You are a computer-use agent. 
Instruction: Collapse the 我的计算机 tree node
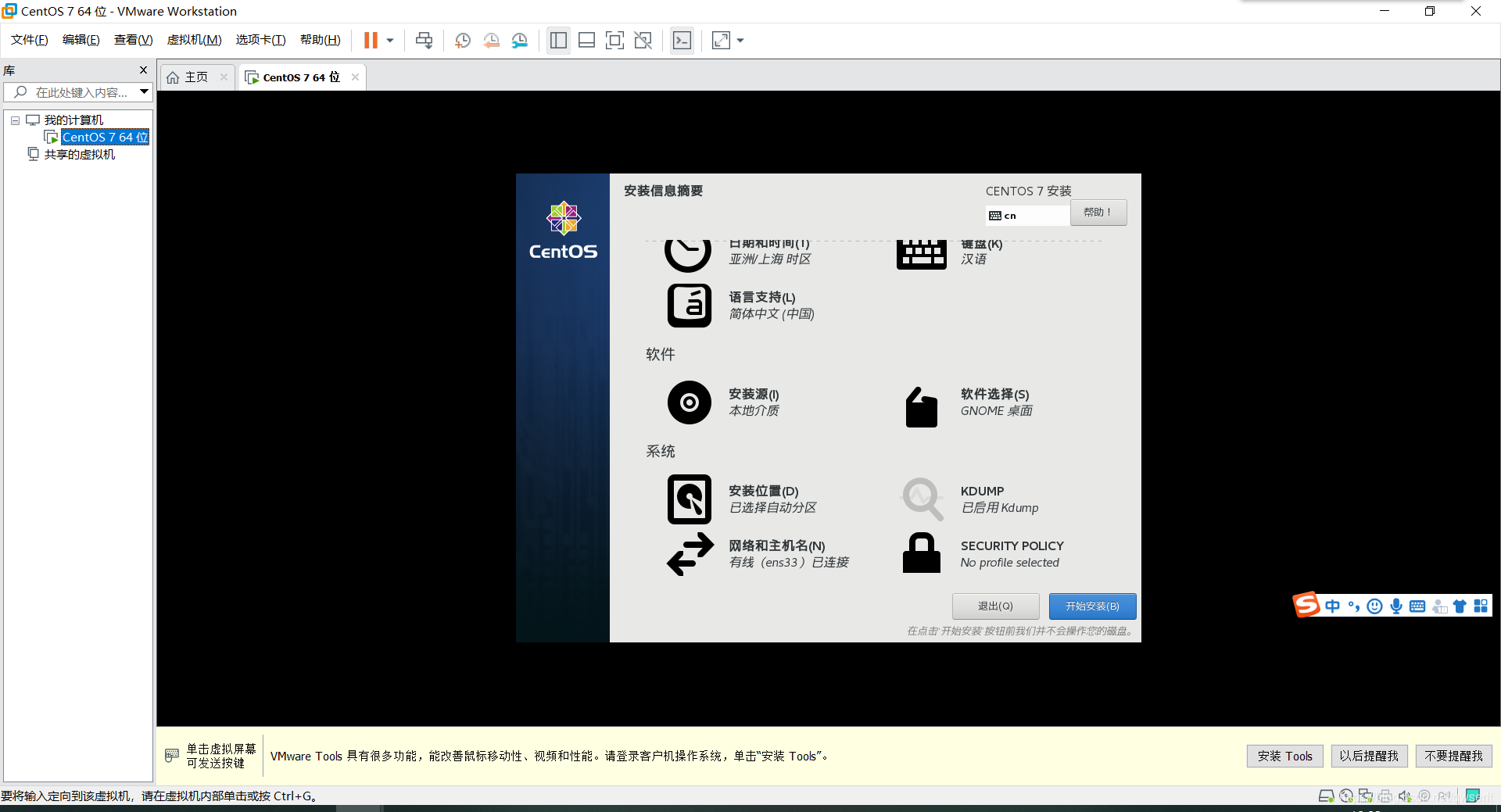coord(15,120)
